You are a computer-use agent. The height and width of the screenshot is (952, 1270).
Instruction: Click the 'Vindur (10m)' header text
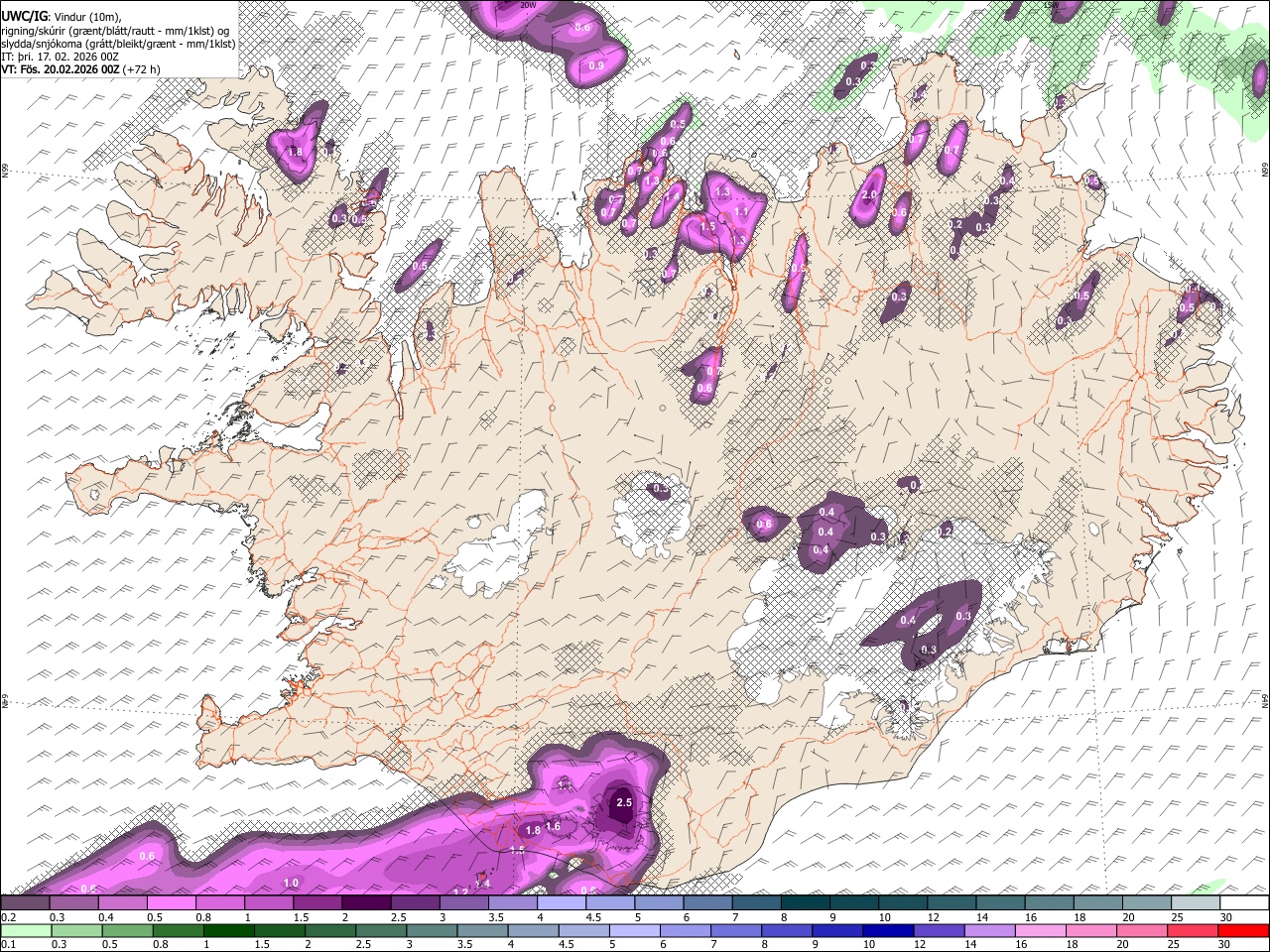coord(86,18)
